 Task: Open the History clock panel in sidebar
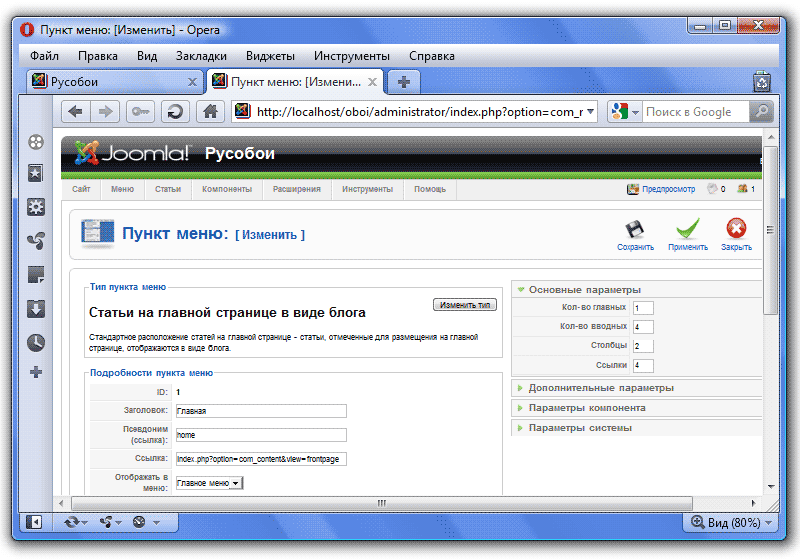pos(36,342)
